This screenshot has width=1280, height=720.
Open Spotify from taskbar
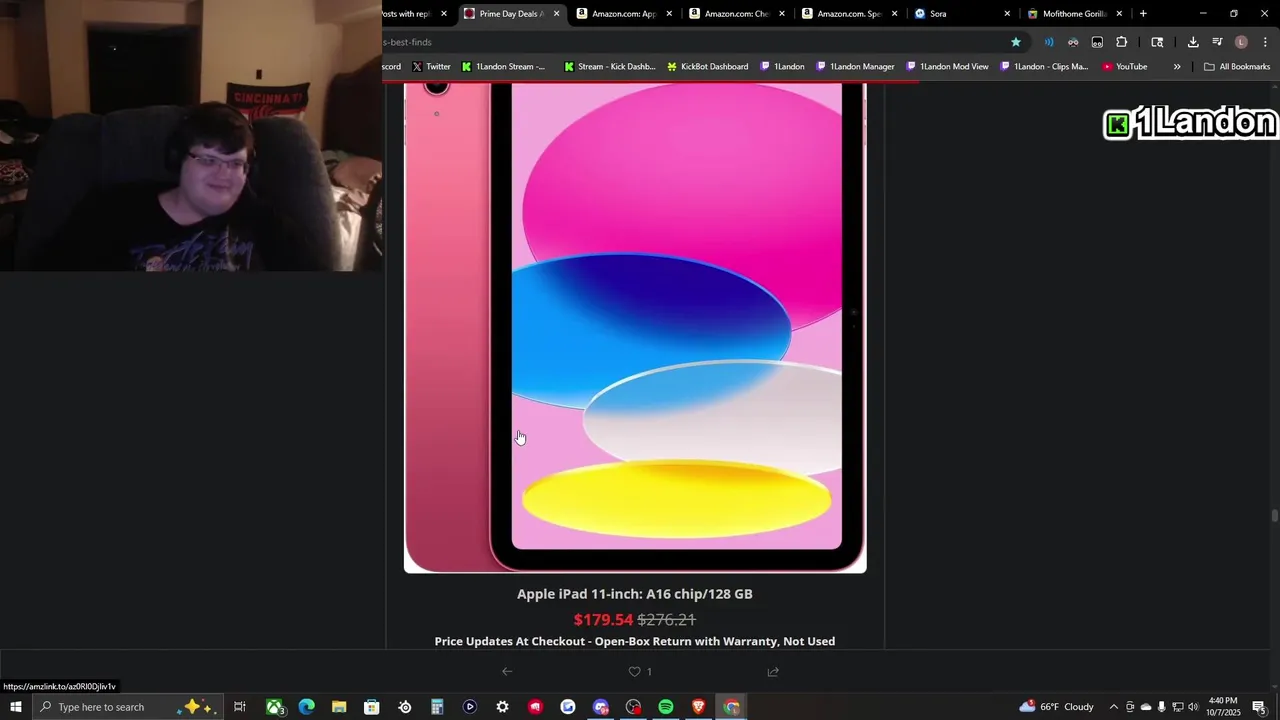666,707
